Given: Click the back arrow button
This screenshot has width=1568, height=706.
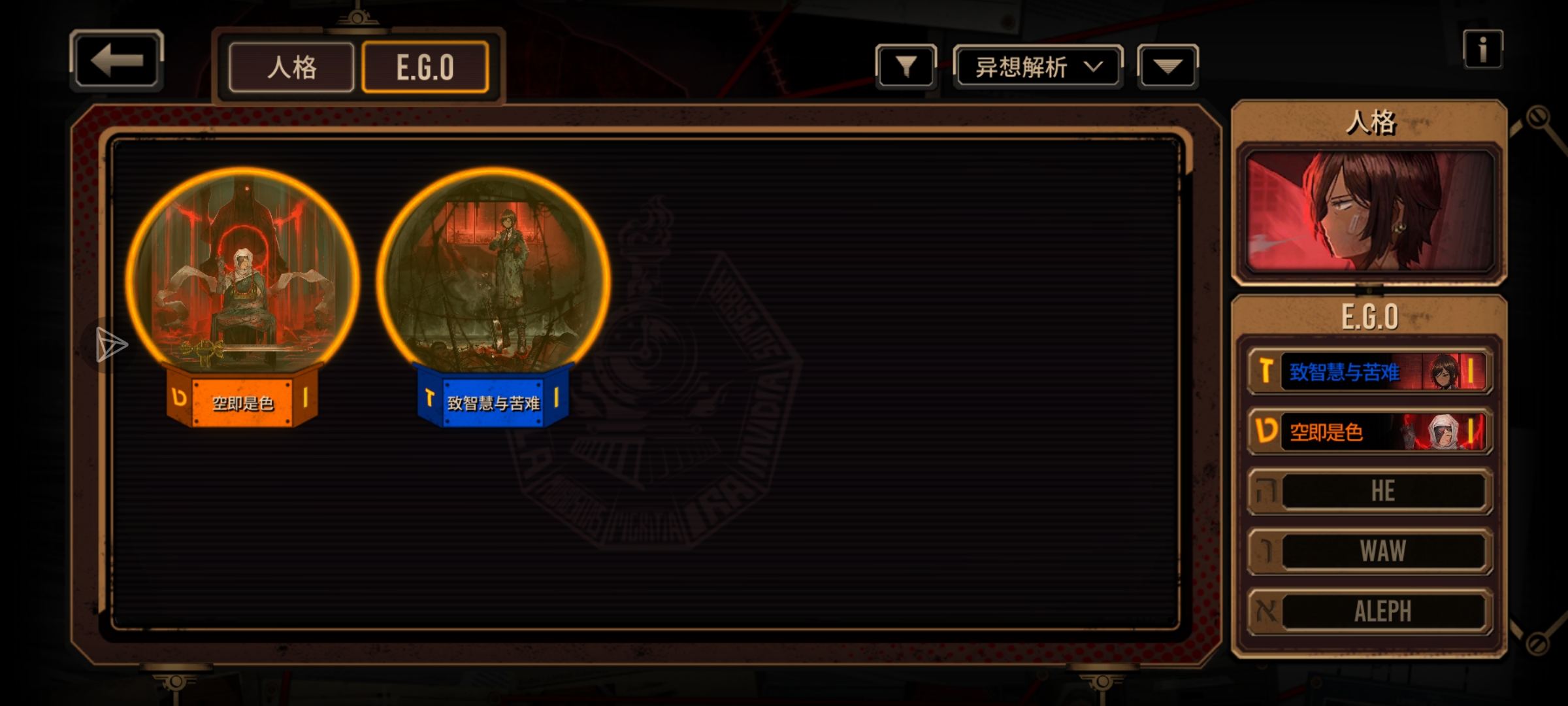Looking at the screenshot, I should coord(116,61).
